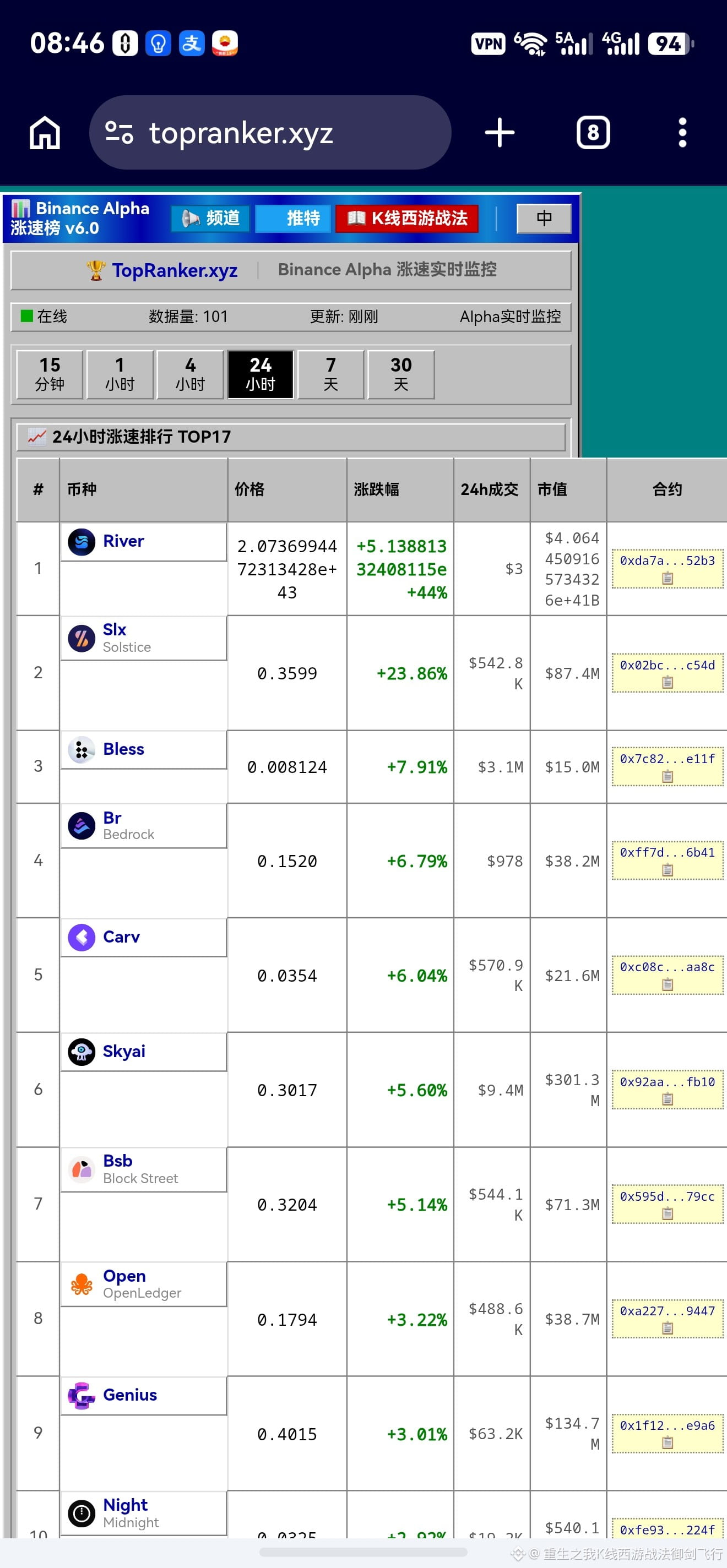Copy Carv contract via clipboard icon
This screenshot has width=727, height=1568.
(x=668, y=984)
